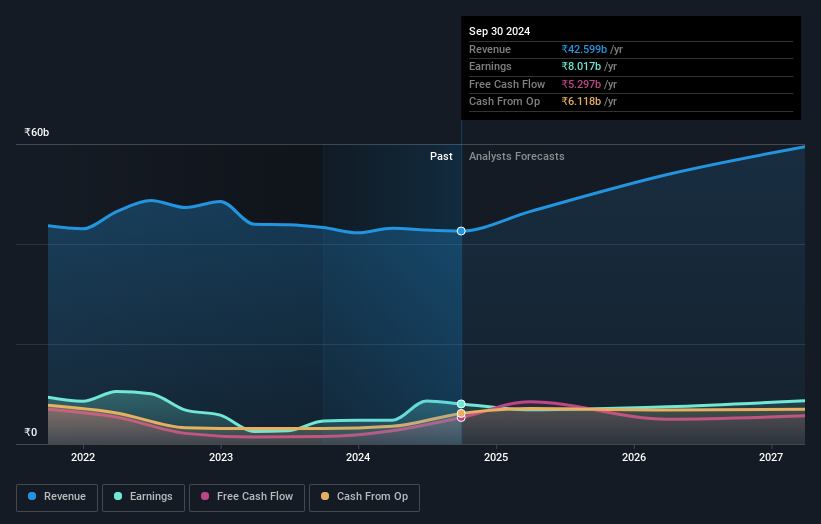Click the blue Revenue legend dot
This screenshot has height=524, width=821.
[x=32, y=496]
